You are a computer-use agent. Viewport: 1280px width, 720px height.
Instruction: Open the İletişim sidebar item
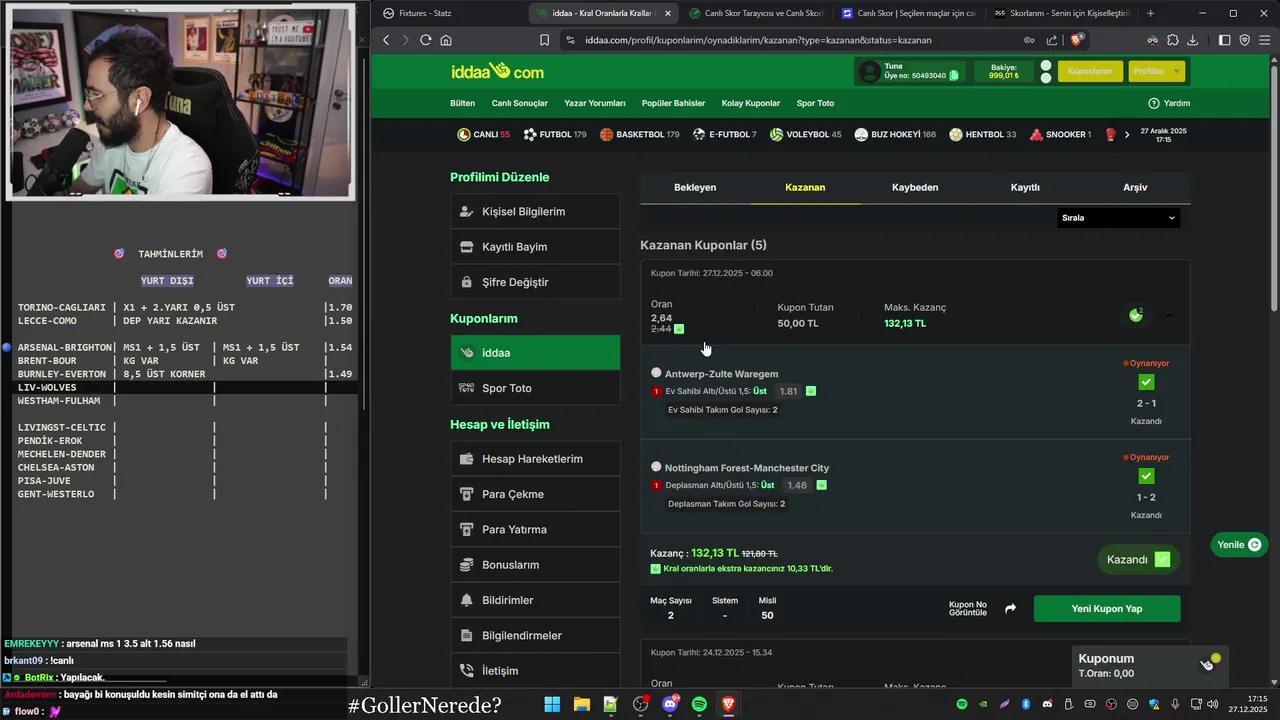coord(535,670)
